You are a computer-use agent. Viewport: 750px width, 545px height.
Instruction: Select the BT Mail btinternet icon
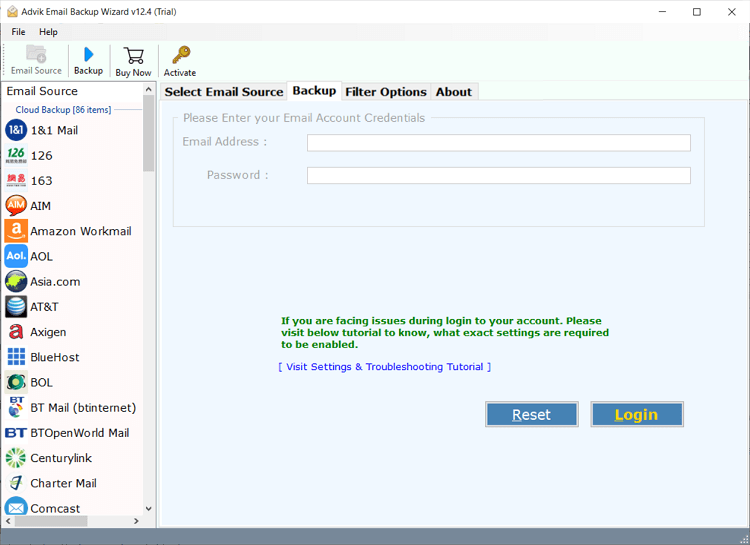(16, 407)
